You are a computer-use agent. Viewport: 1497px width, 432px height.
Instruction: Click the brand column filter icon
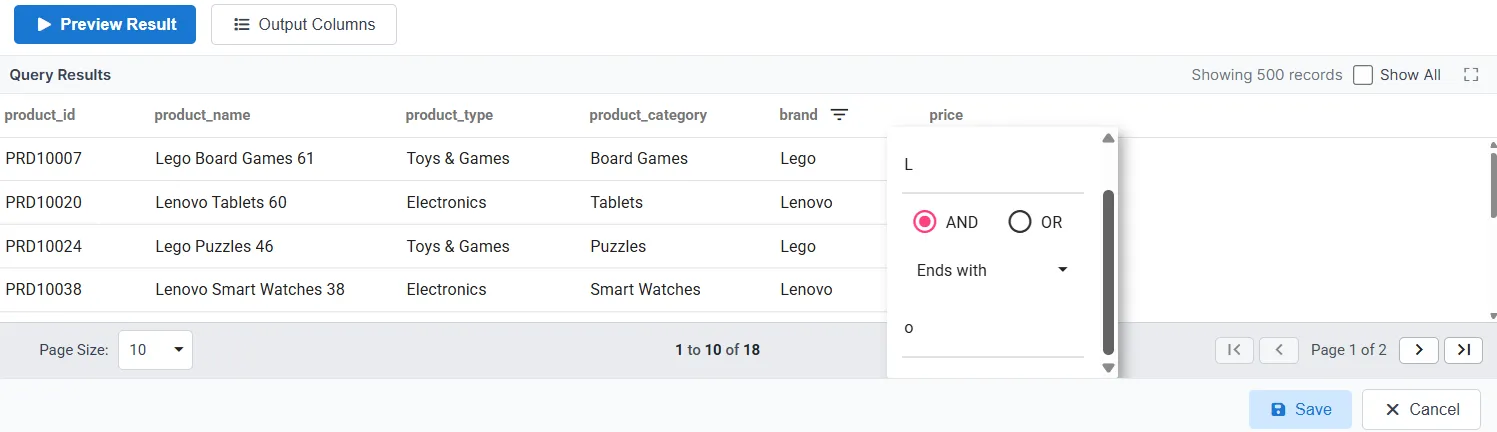point(840,115)
